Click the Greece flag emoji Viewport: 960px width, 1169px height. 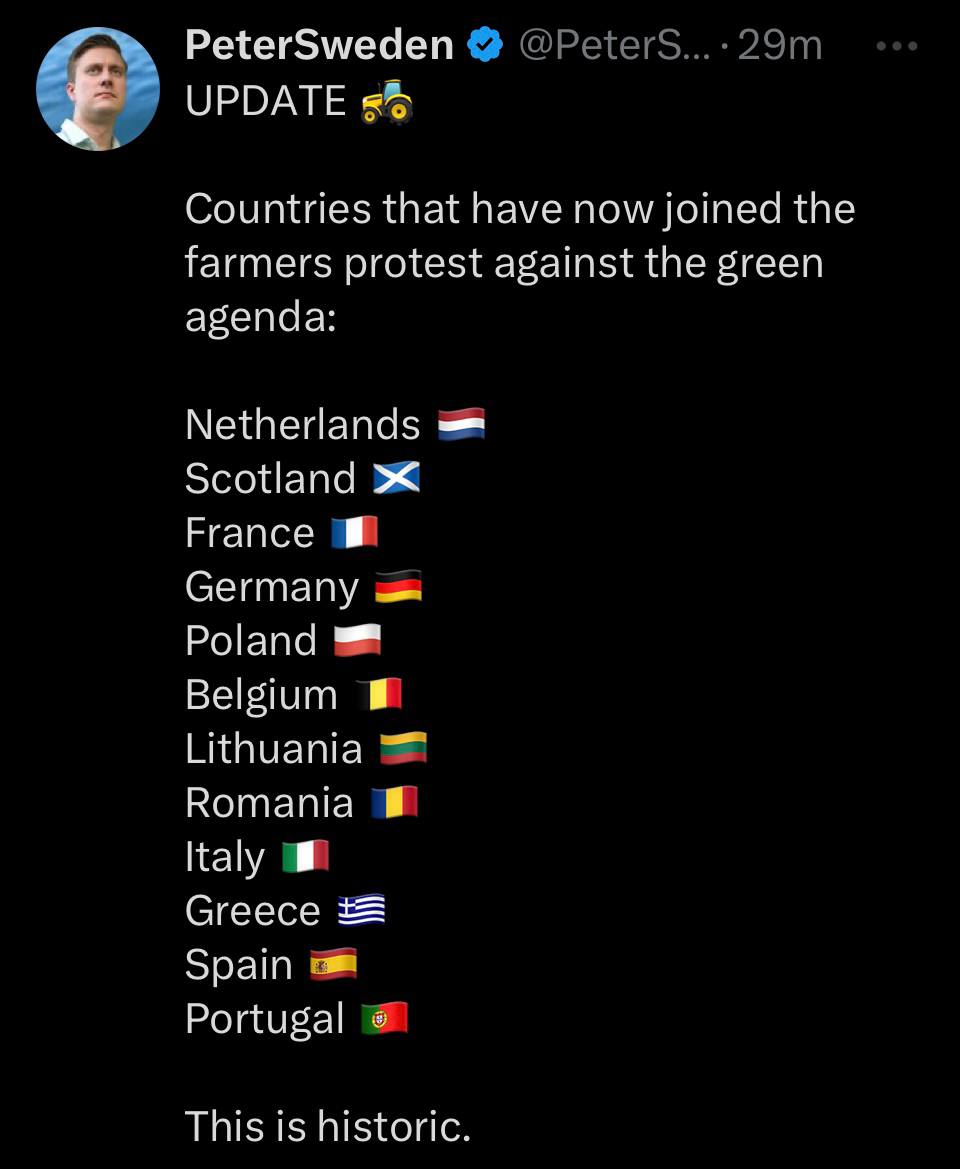tap(361, 911)
